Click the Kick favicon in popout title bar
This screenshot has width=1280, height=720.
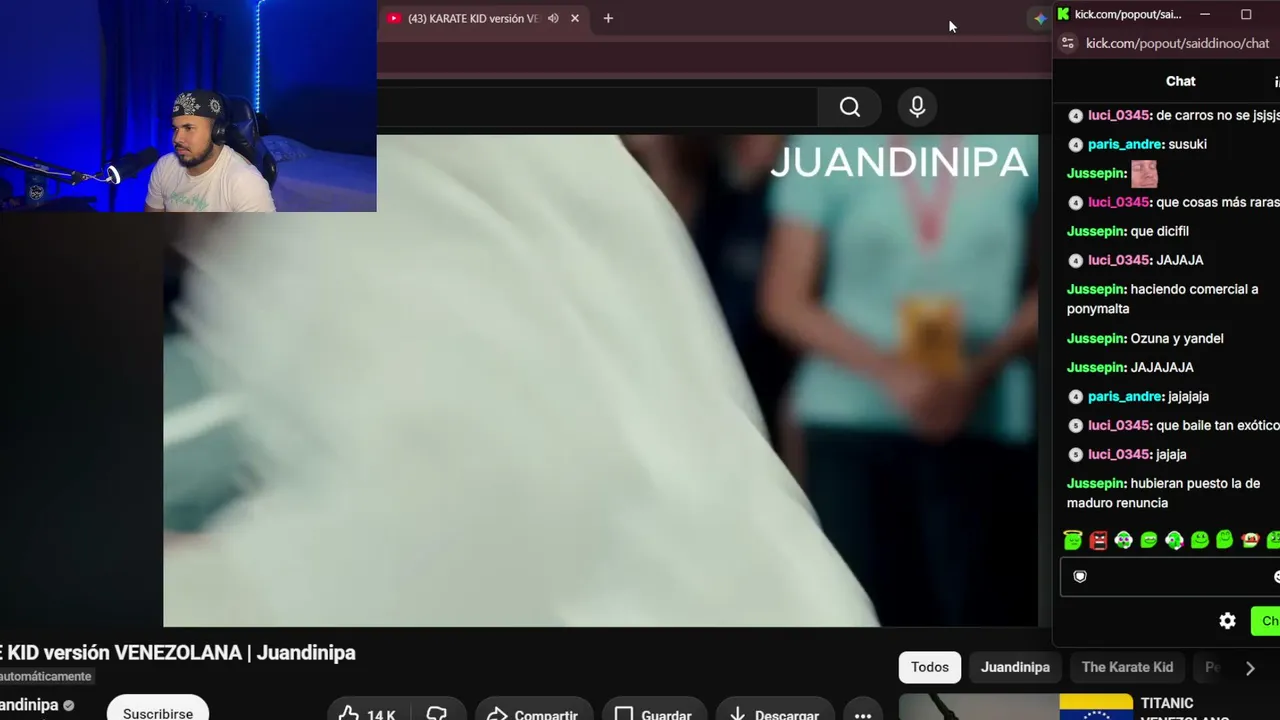point(1063,14)
